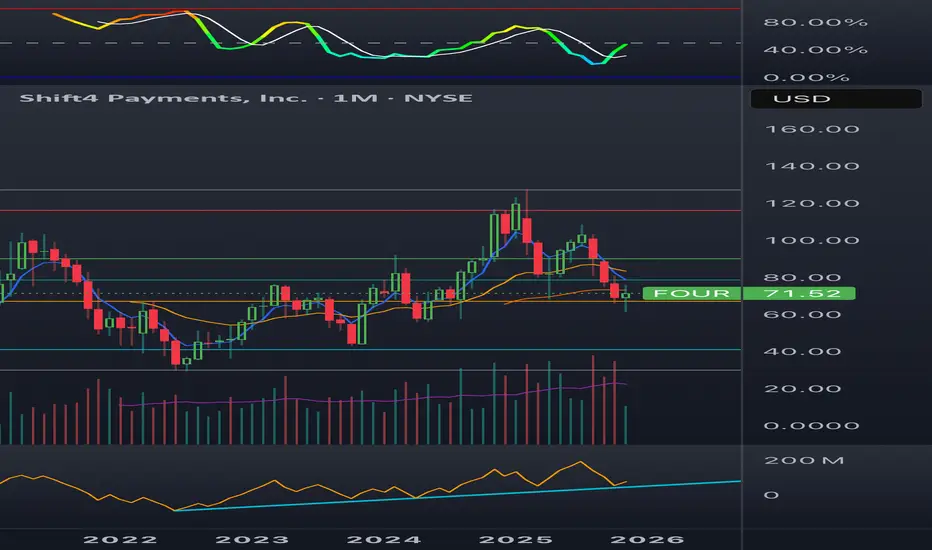Click the Shift4 Payments, Inc. chart title
This screenshot has height=550, width=932.
pyautogui.click(x=246, y=98)
